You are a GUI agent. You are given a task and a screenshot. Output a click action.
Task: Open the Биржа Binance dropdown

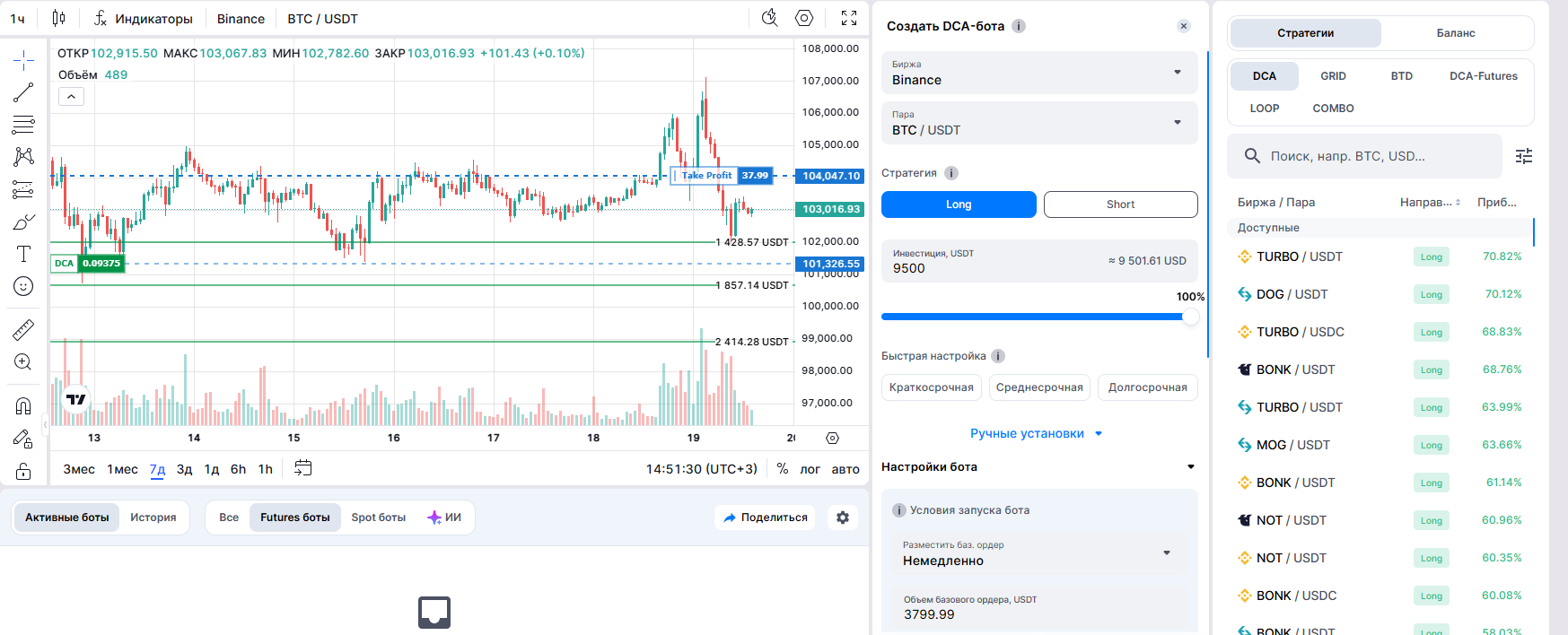[x=1039, y=73]
